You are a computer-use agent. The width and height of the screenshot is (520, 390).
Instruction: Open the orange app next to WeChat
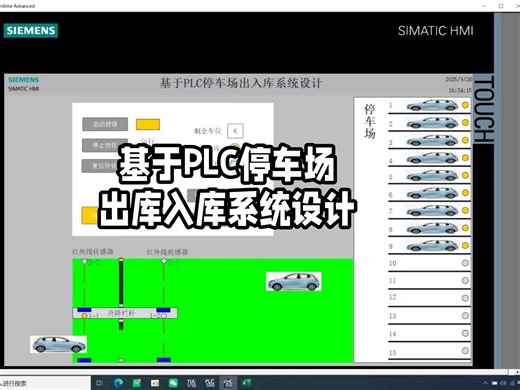[x=155, y=383]
